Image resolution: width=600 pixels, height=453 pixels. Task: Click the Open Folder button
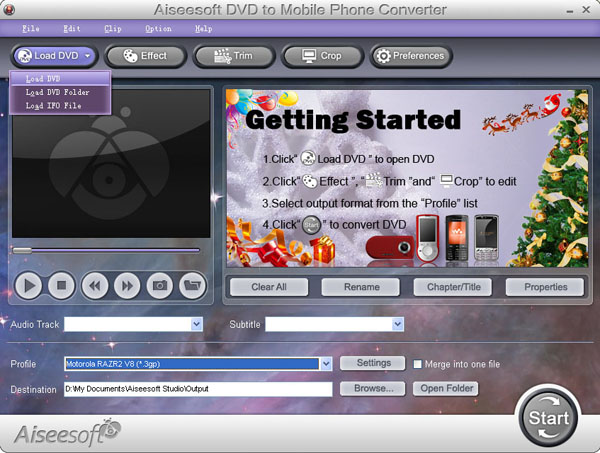coord(446,389)
